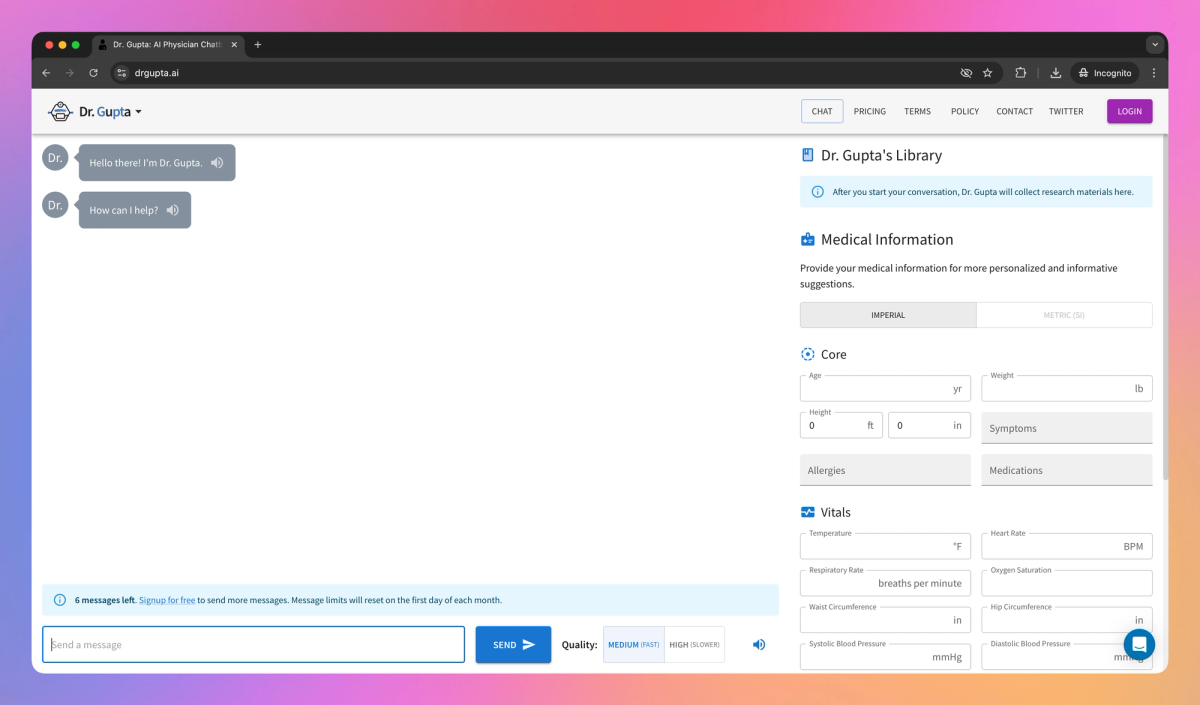Viewport: 1200px width, 705px height.
Task: Open the Medications selector
Action: (1067, 470)
